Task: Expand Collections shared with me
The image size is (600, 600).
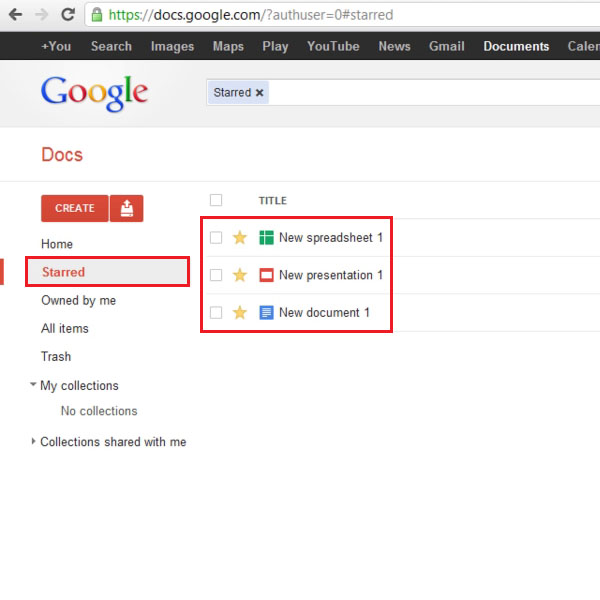Action: pos(33,442)
